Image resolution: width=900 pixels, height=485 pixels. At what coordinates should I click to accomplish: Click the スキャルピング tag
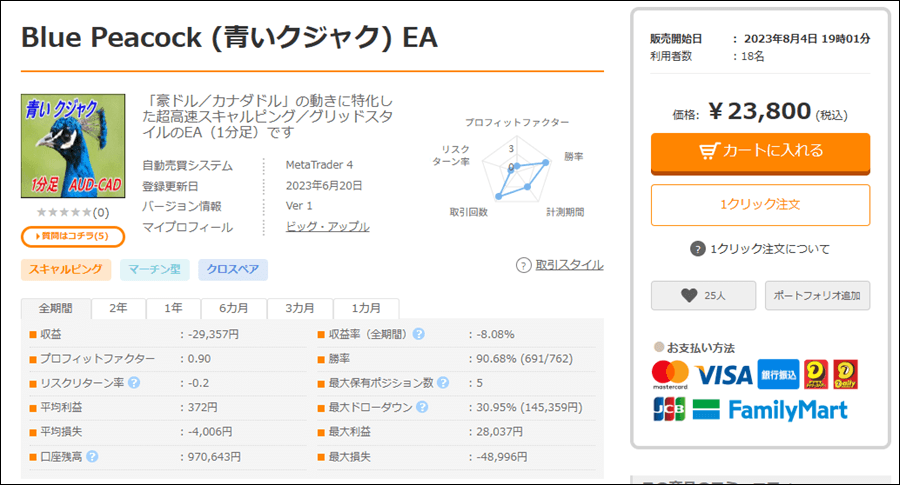tap(66, 269)
